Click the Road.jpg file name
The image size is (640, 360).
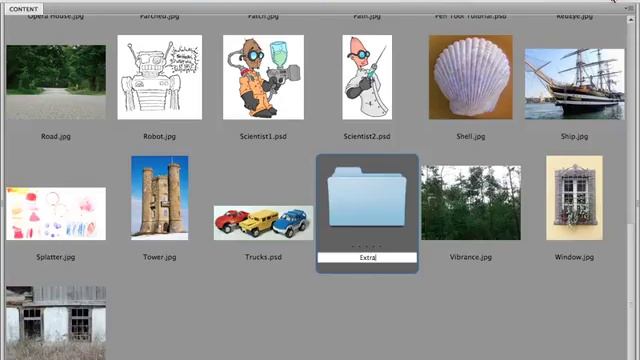point(56,136)
